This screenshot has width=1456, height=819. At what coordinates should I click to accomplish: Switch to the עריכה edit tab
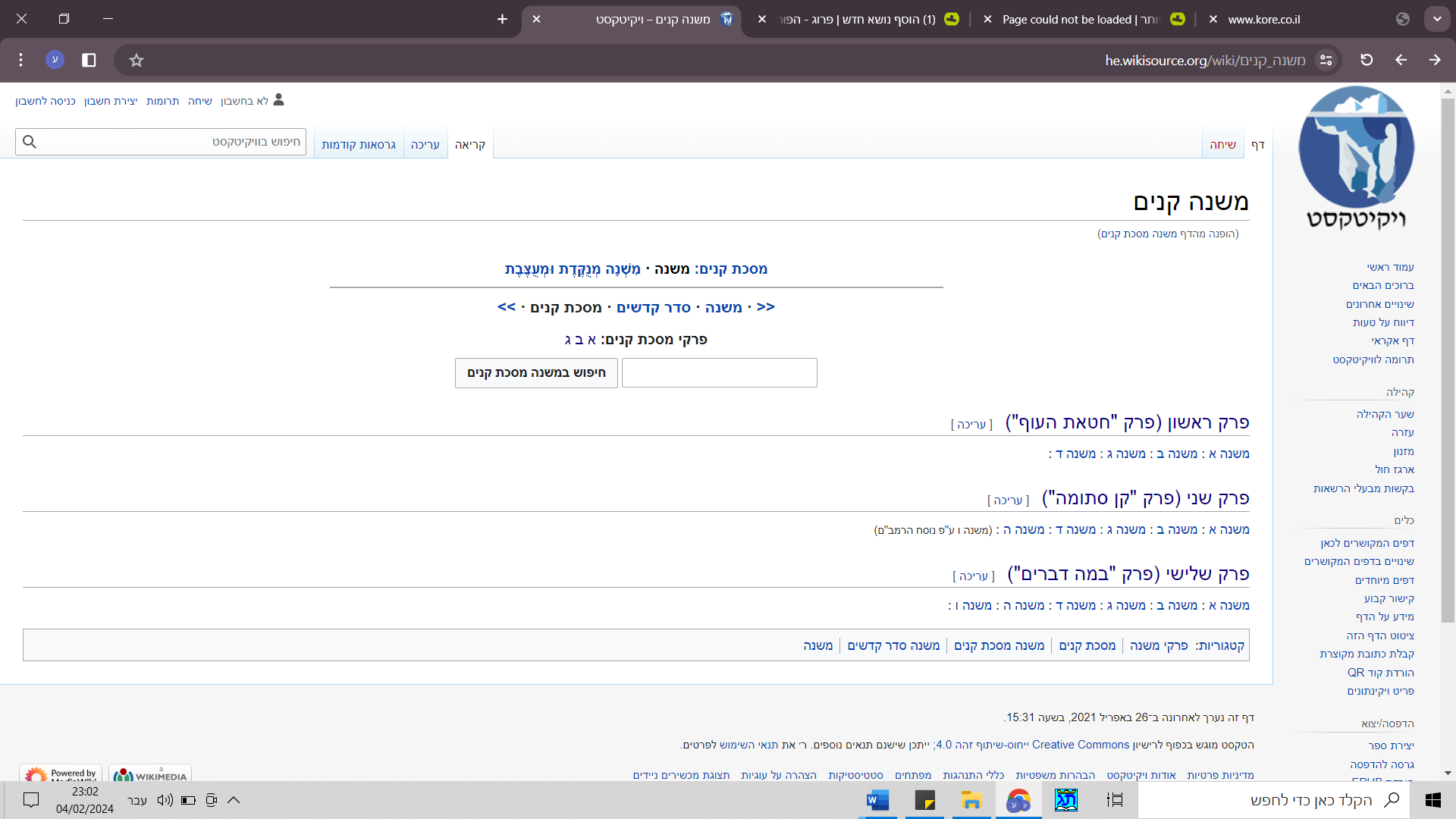(x=425, y=144)
